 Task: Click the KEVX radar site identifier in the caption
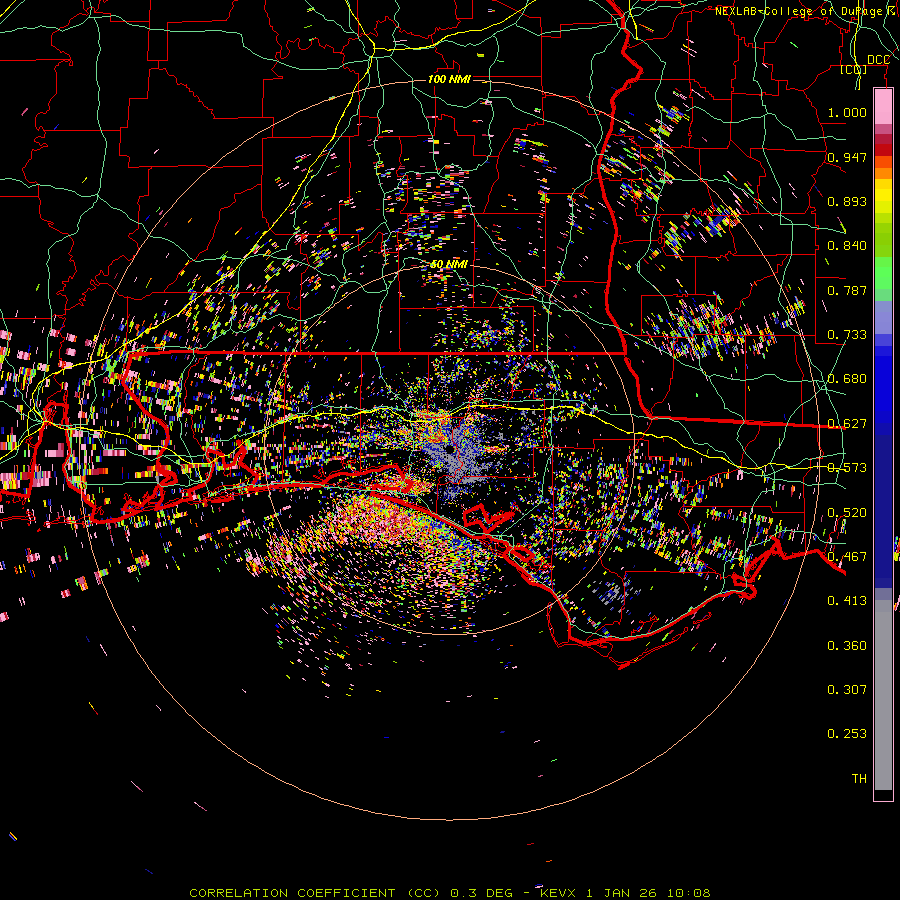click(560, 893)
